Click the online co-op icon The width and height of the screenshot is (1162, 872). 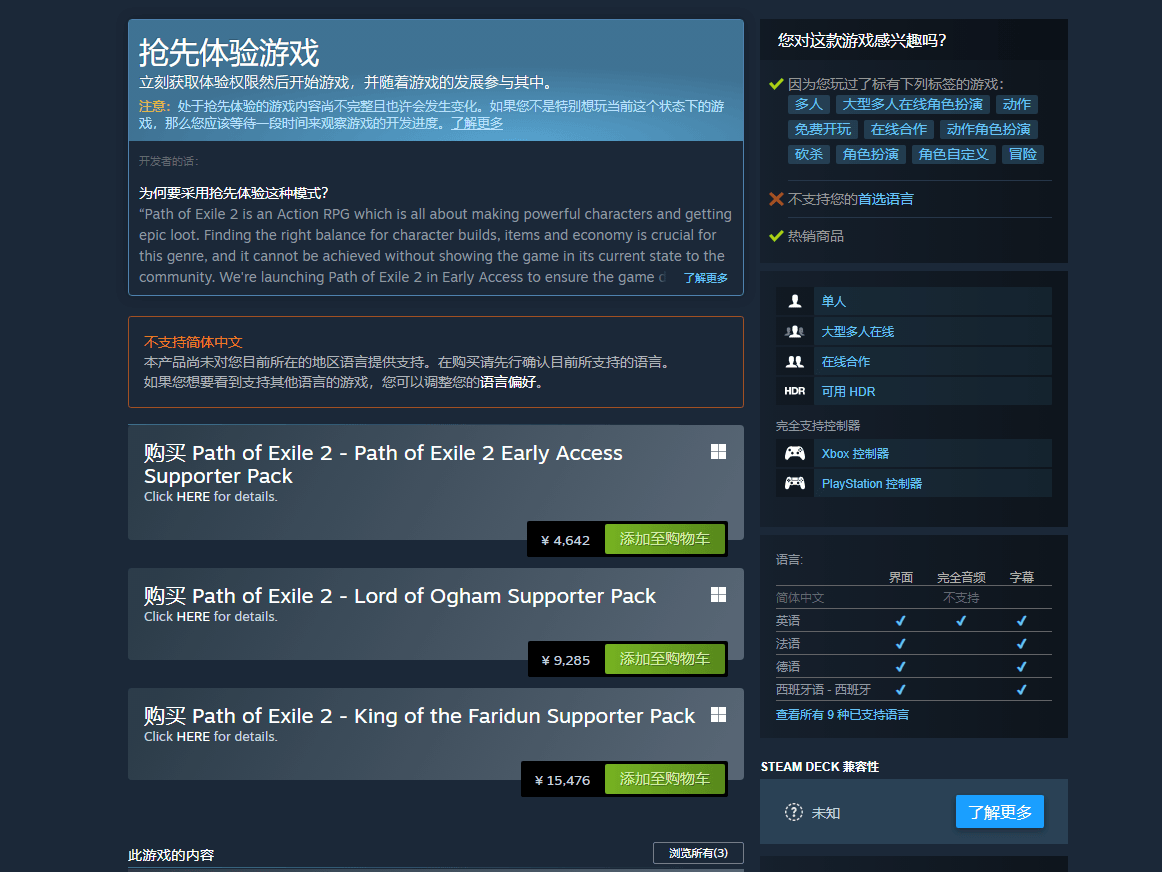point(794,362)
